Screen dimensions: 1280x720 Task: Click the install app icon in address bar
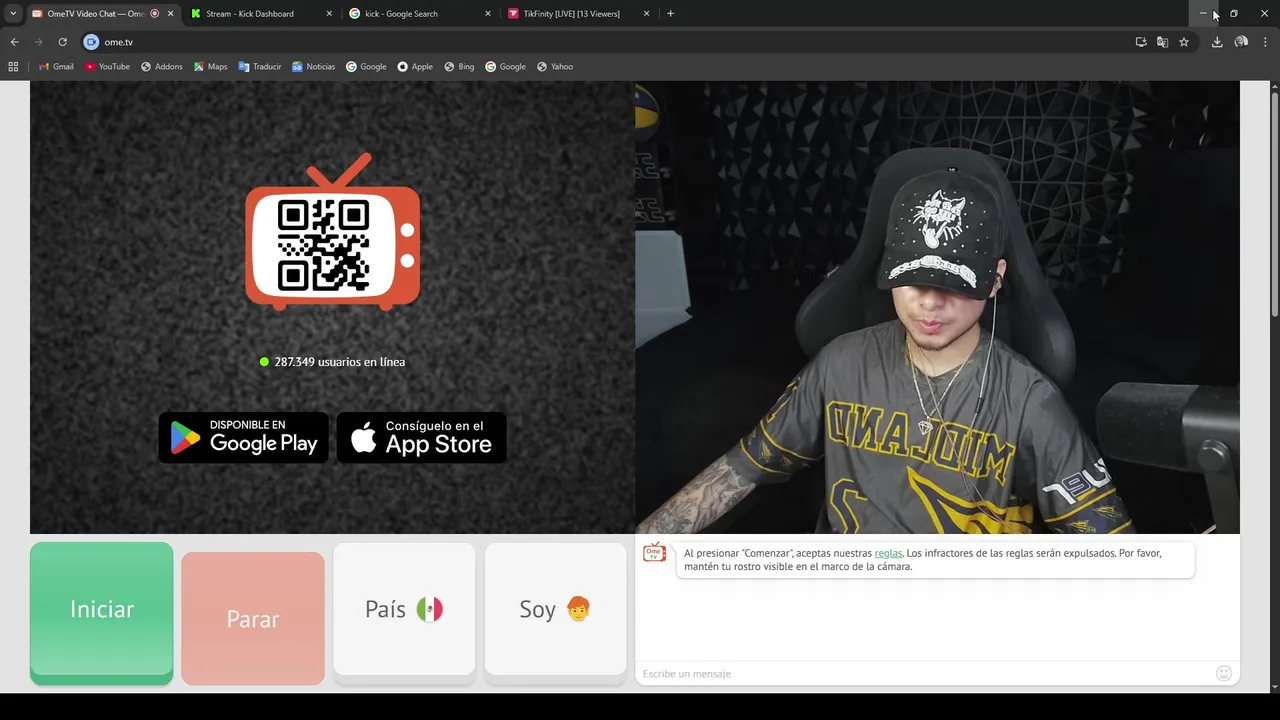[1141, 42]
